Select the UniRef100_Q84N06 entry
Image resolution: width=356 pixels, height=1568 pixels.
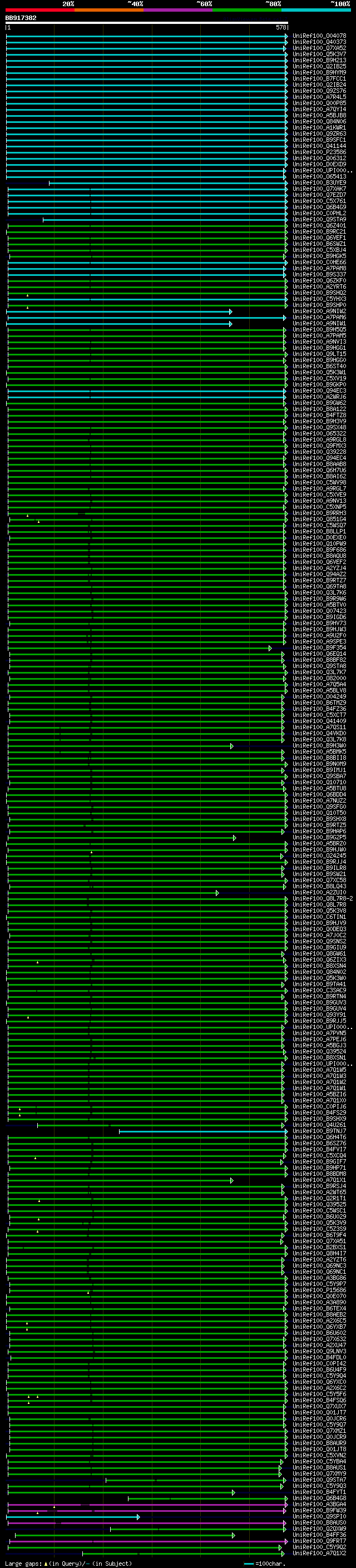(x=319, y=122)
